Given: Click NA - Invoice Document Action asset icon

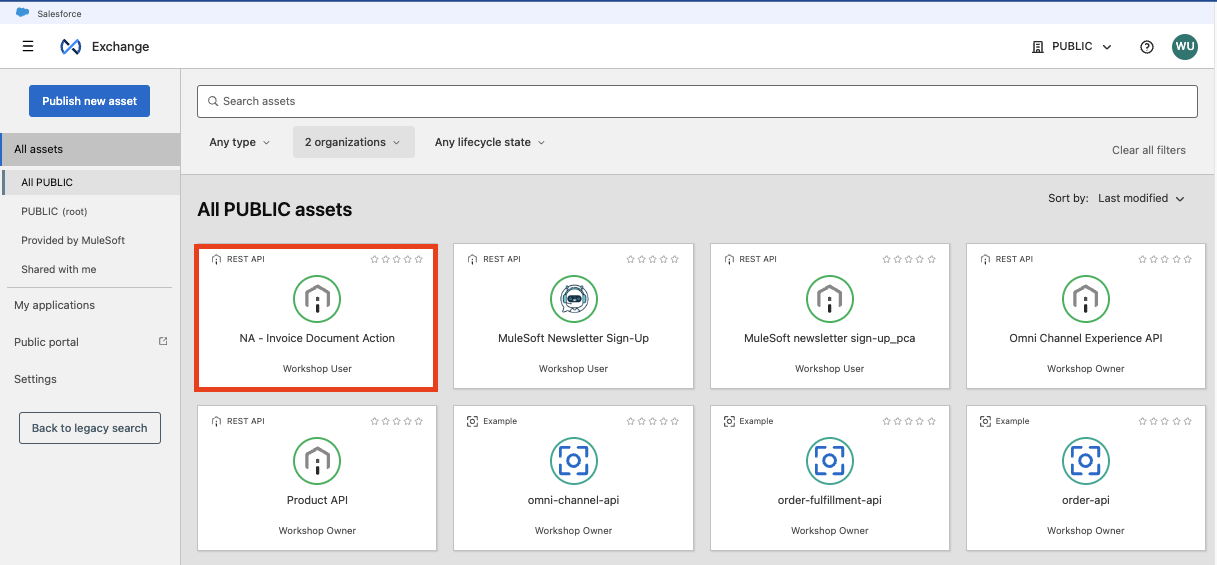Looking at the screenshot, I should click(x=317, y=298).
